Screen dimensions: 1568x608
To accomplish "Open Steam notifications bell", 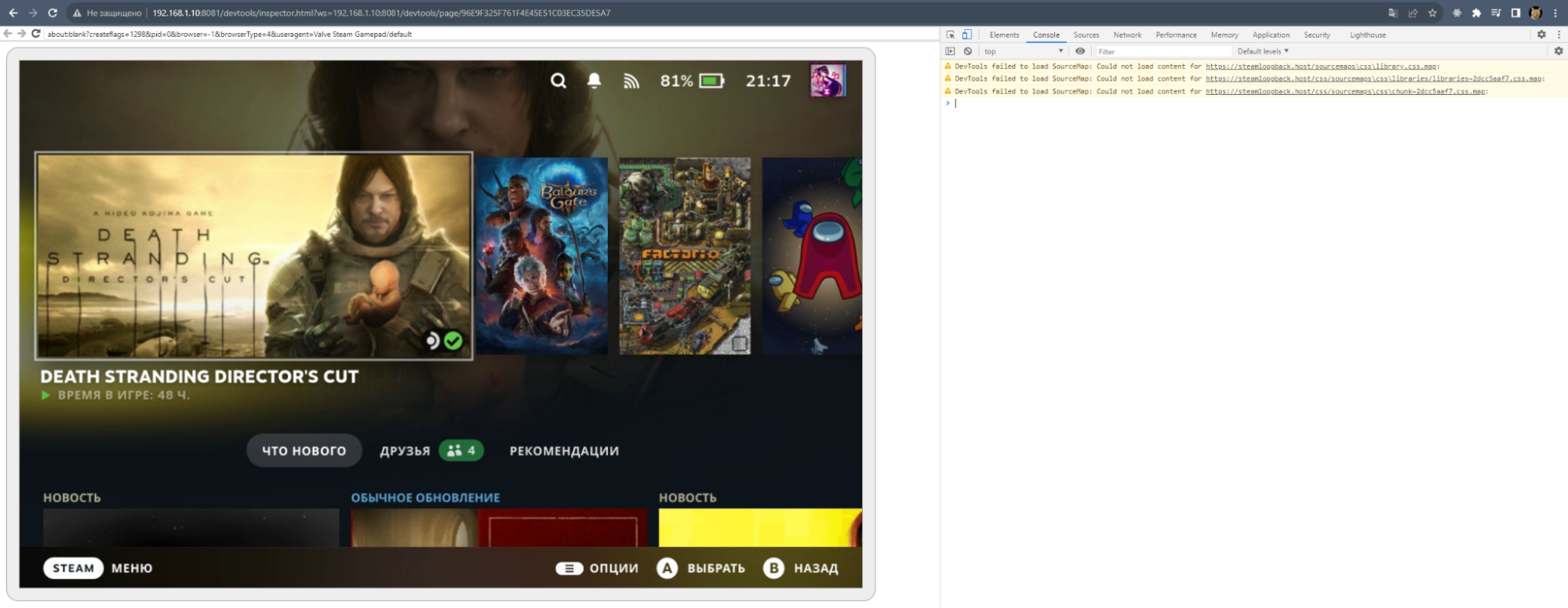I will pyautogui.click(x=595, y=81).
